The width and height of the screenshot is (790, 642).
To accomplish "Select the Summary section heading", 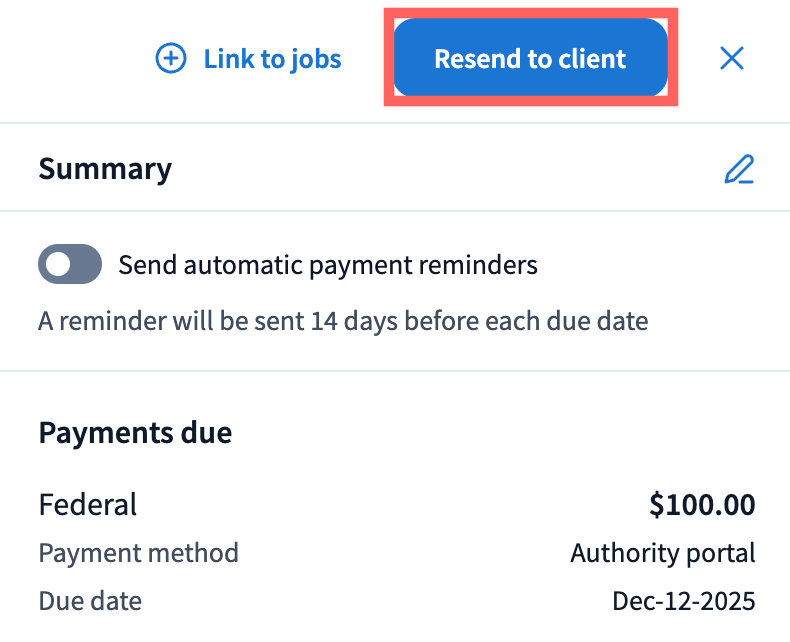I will (105, 169).
